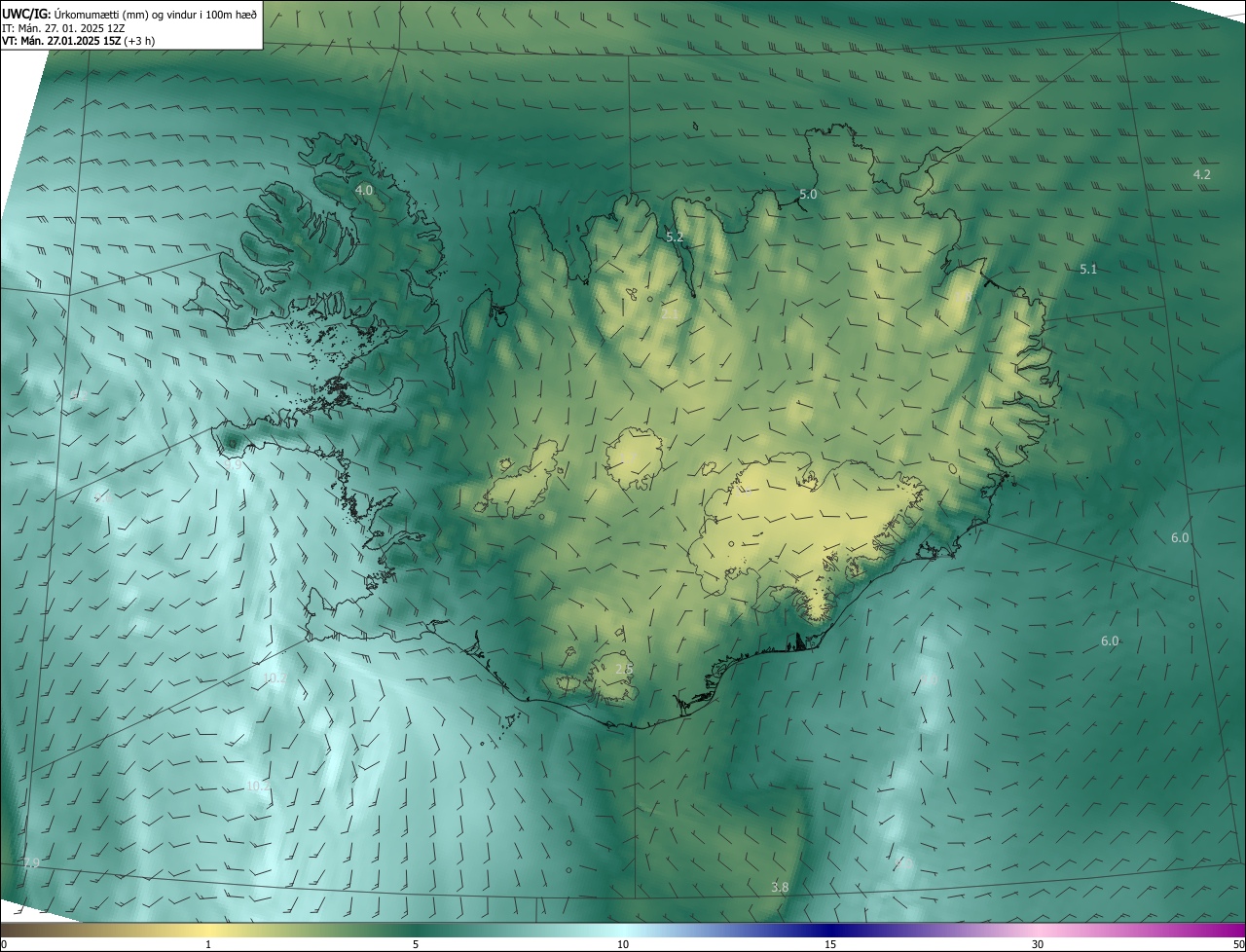The width and height of the screenshot is (1246, 952).
Task: Click the '1' tick on the color scale
Action: point(208,944)
